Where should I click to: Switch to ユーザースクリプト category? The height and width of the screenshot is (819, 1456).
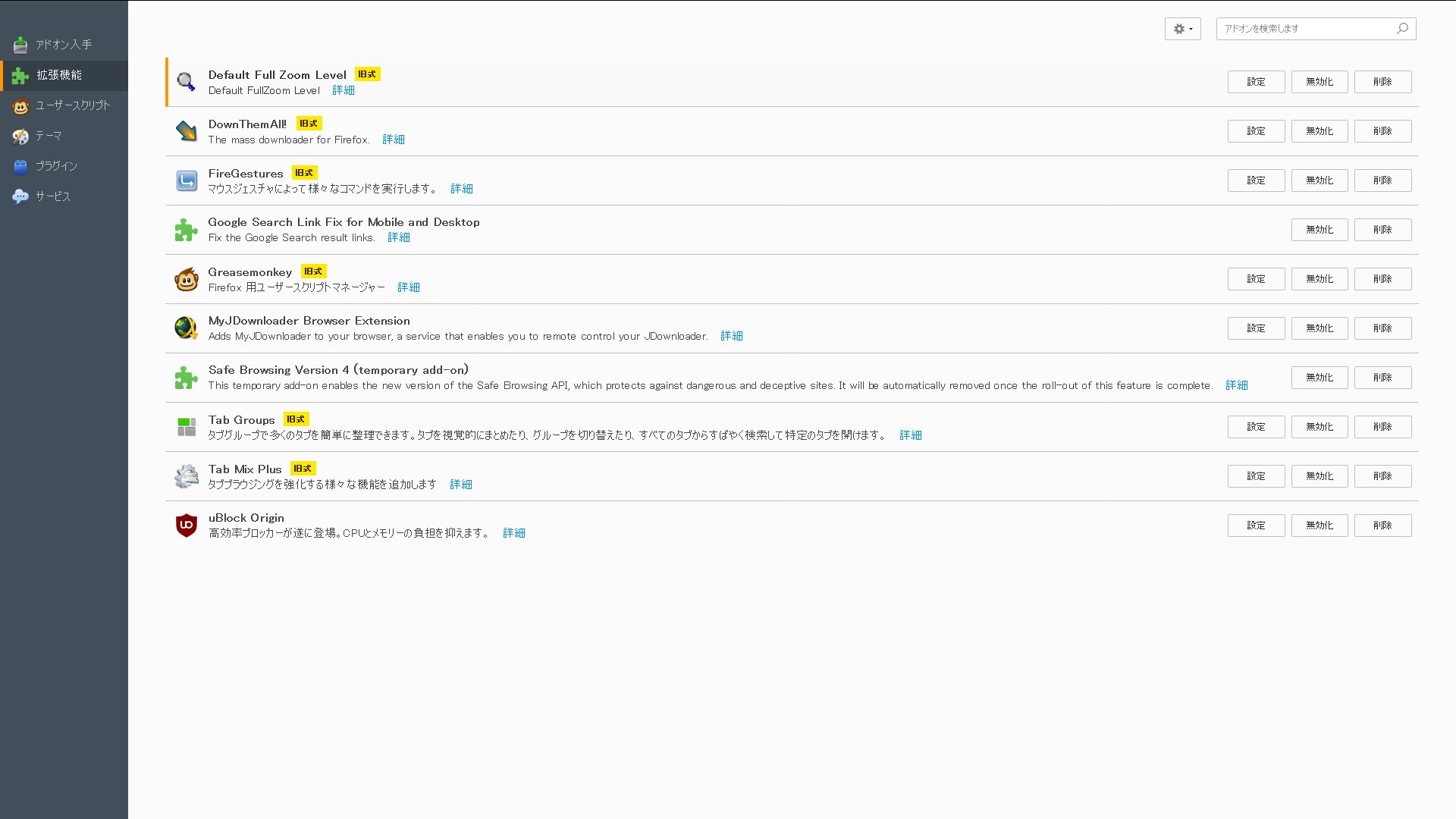click(x=64, y=105)
